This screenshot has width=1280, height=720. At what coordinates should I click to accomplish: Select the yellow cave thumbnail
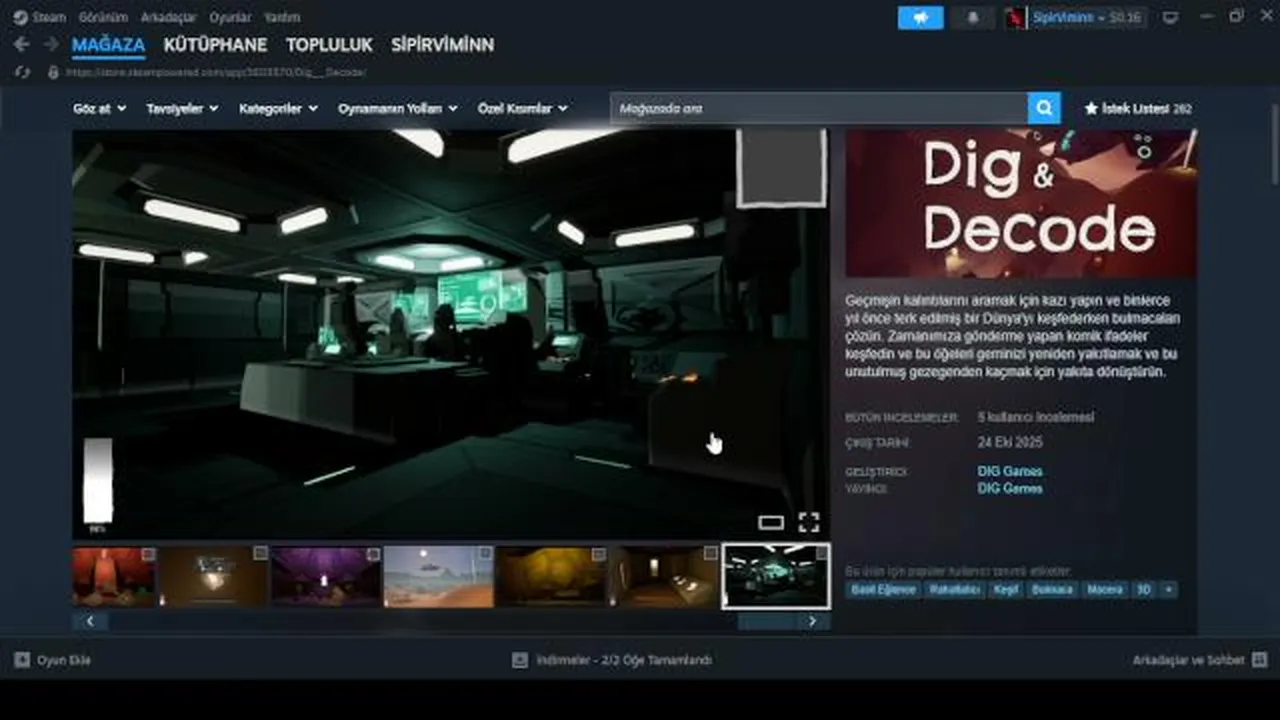tap(551, 576)
